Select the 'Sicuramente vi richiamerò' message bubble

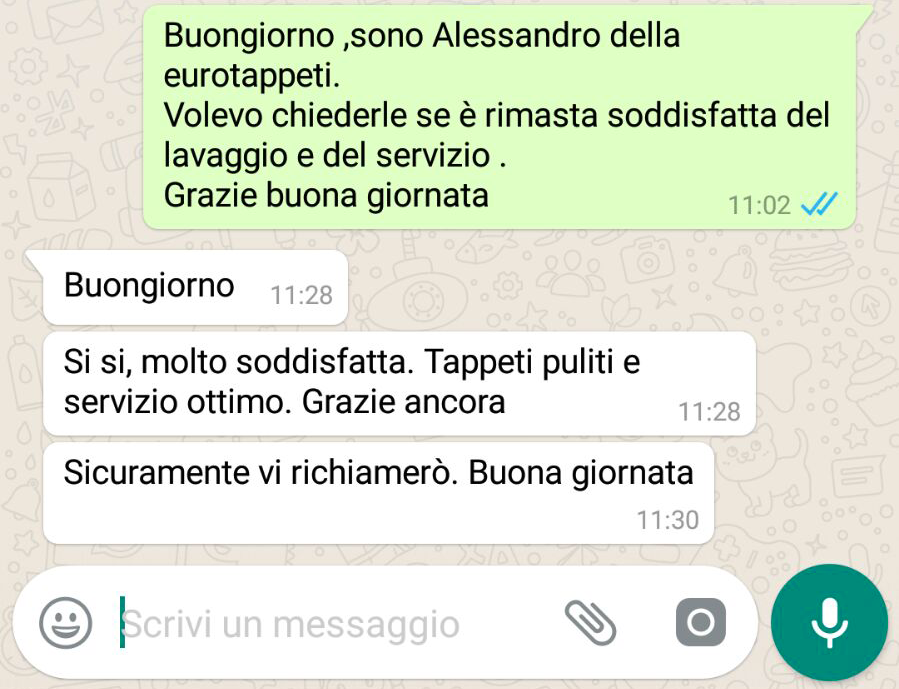378,493
